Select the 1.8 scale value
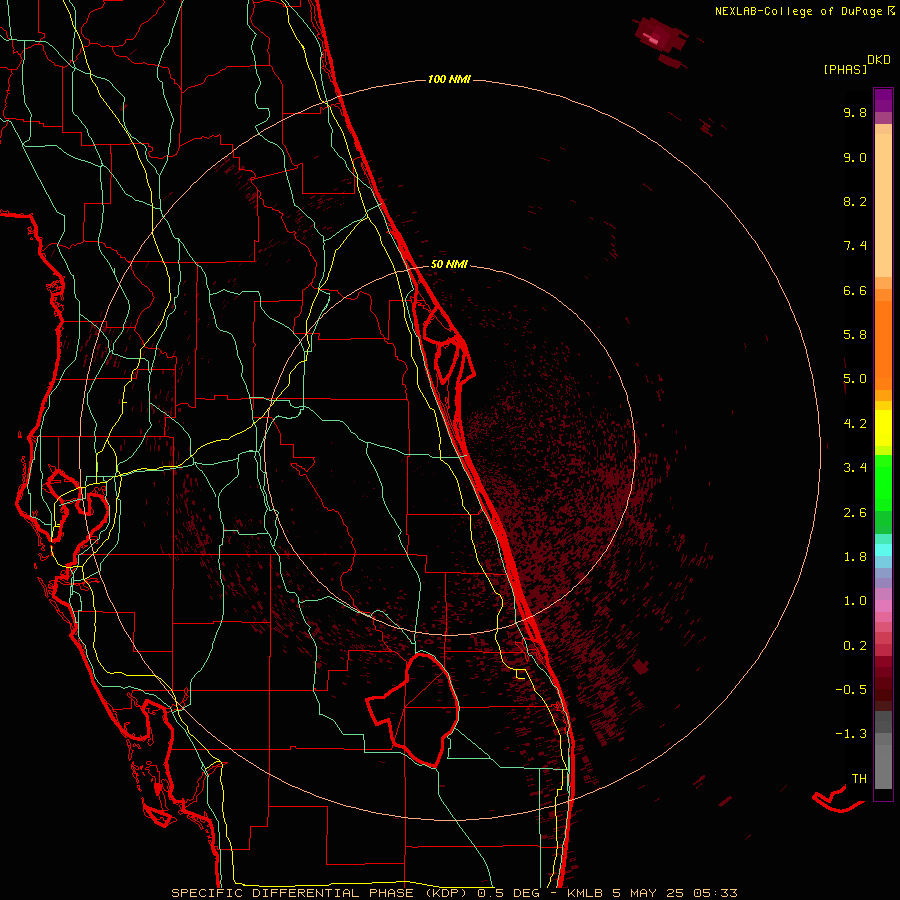 (x=855, y=557)
